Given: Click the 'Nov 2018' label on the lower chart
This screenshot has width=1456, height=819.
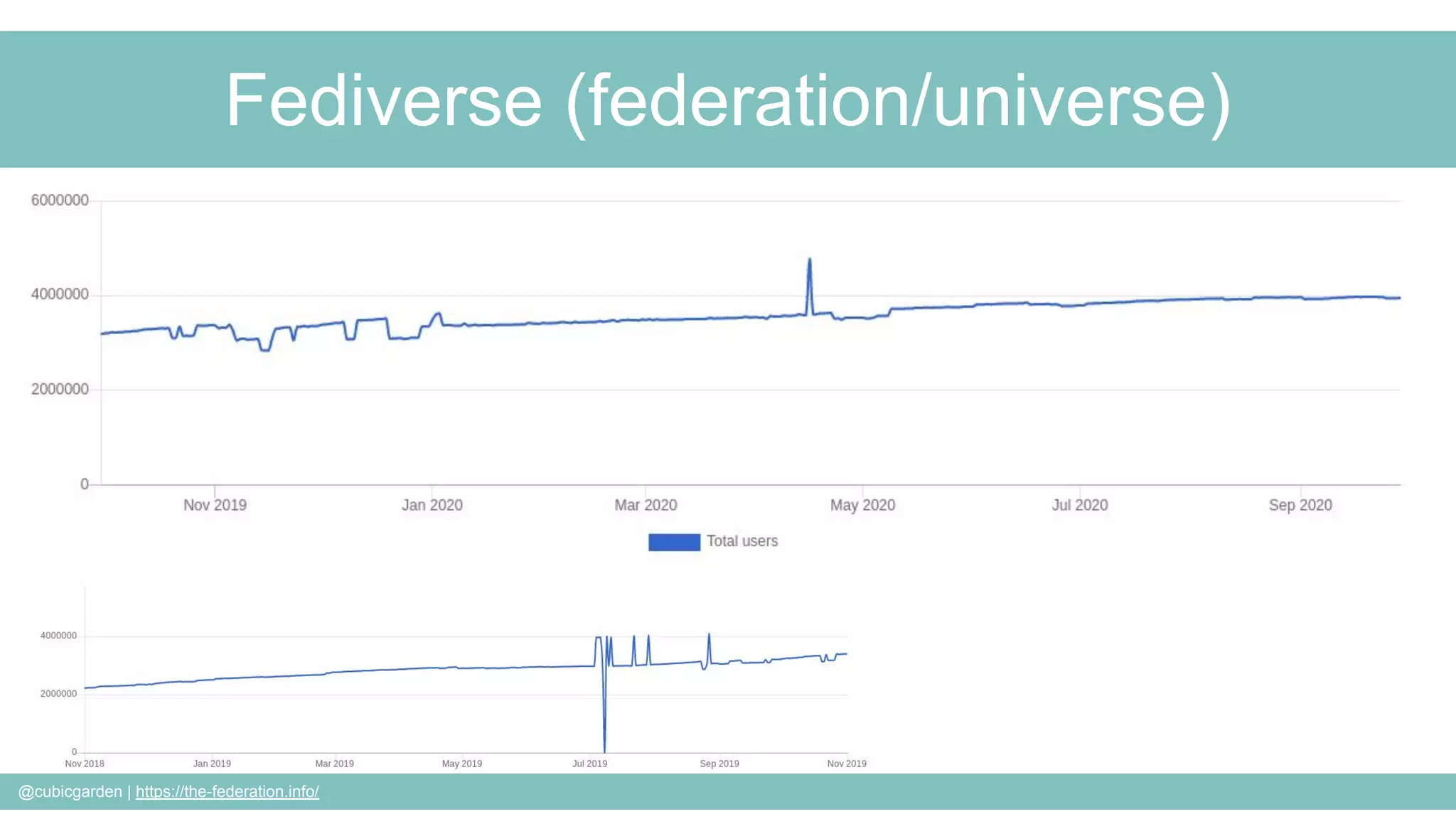Looking at the screenshot, I should [x=85, y=764].
